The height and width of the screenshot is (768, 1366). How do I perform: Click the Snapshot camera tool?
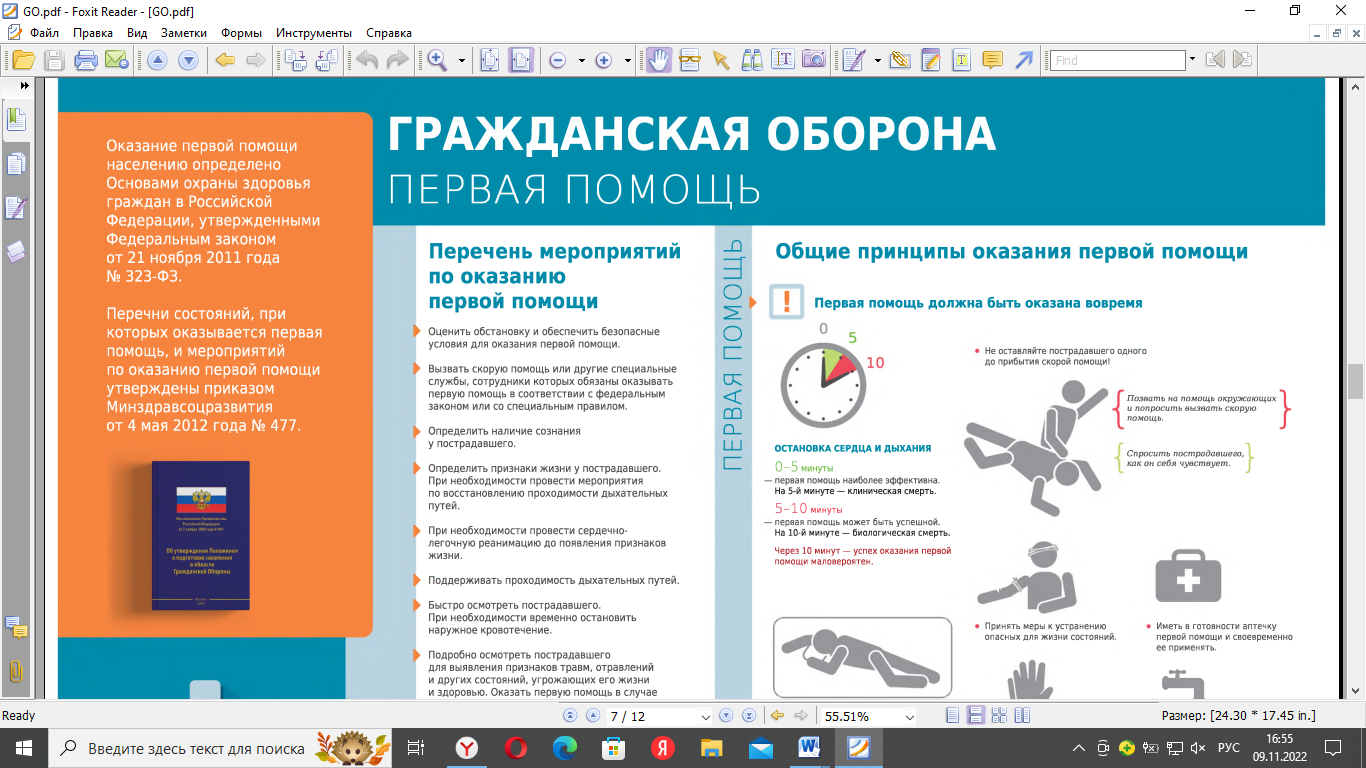click(813, 60)
